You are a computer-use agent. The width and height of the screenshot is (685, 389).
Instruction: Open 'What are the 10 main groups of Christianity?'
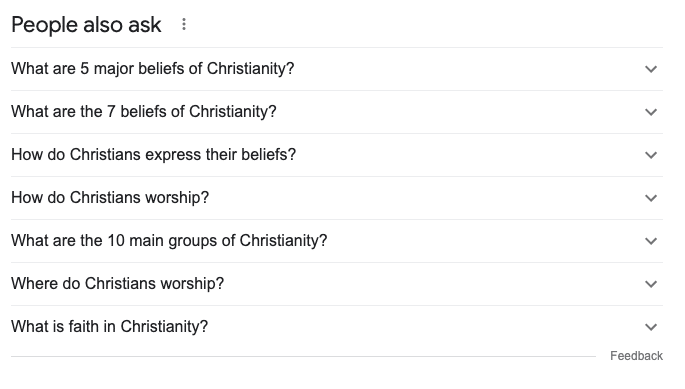click(x=169, y=240)
